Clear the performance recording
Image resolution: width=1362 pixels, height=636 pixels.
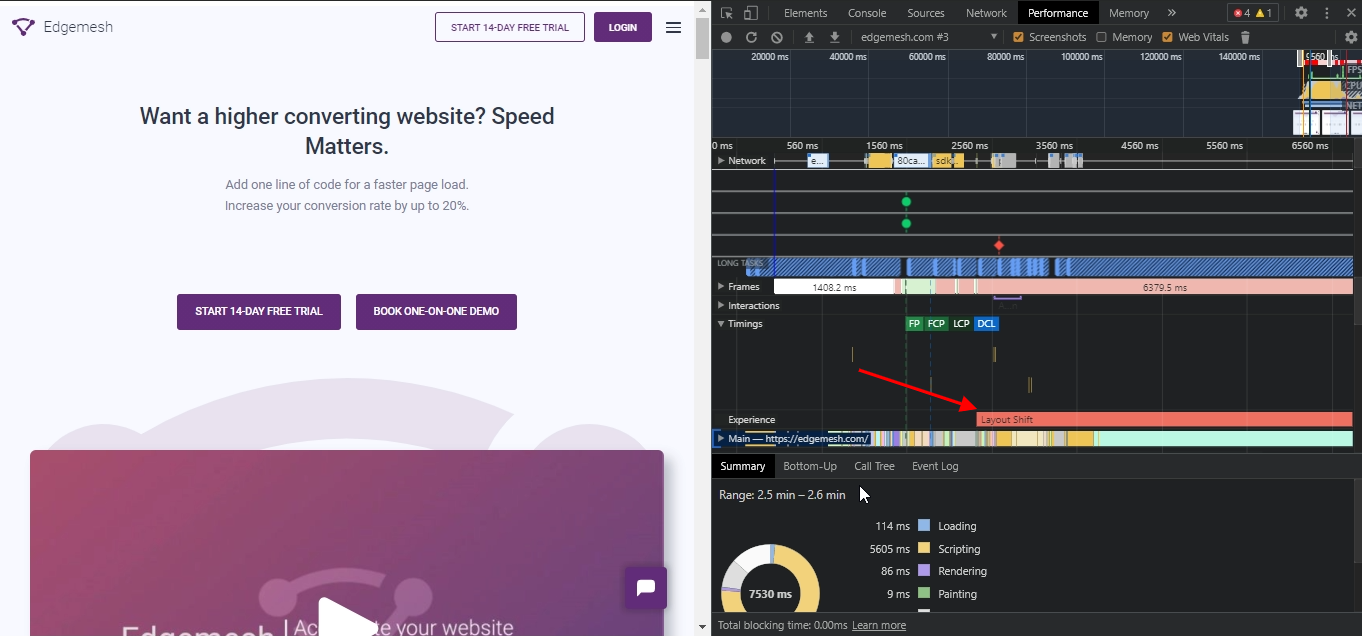pyautogui.click(x=777, y=37)
